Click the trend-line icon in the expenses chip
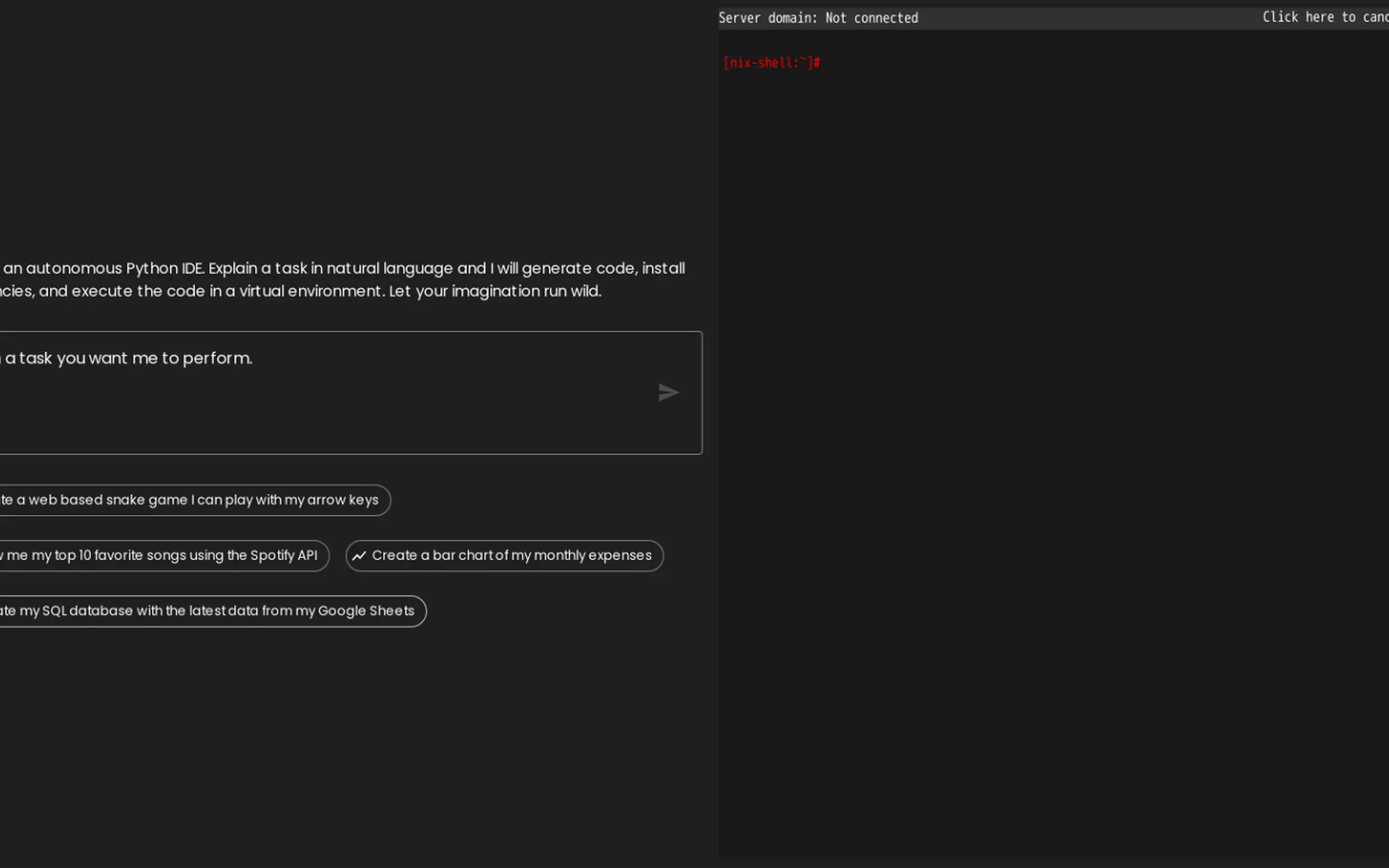Image resolution: width=1389 pixels, height=868 pixels. [359, 556]
